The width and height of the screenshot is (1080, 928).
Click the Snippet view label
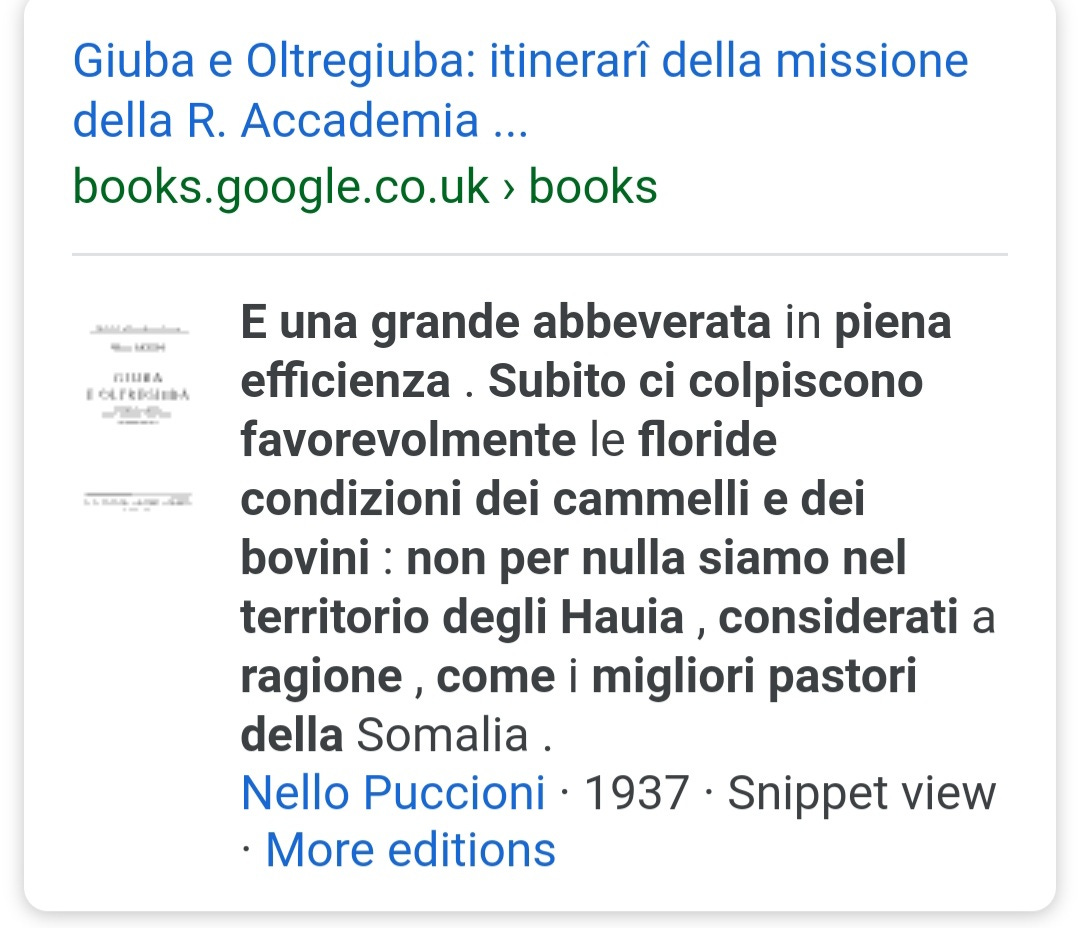click(862, 793)
